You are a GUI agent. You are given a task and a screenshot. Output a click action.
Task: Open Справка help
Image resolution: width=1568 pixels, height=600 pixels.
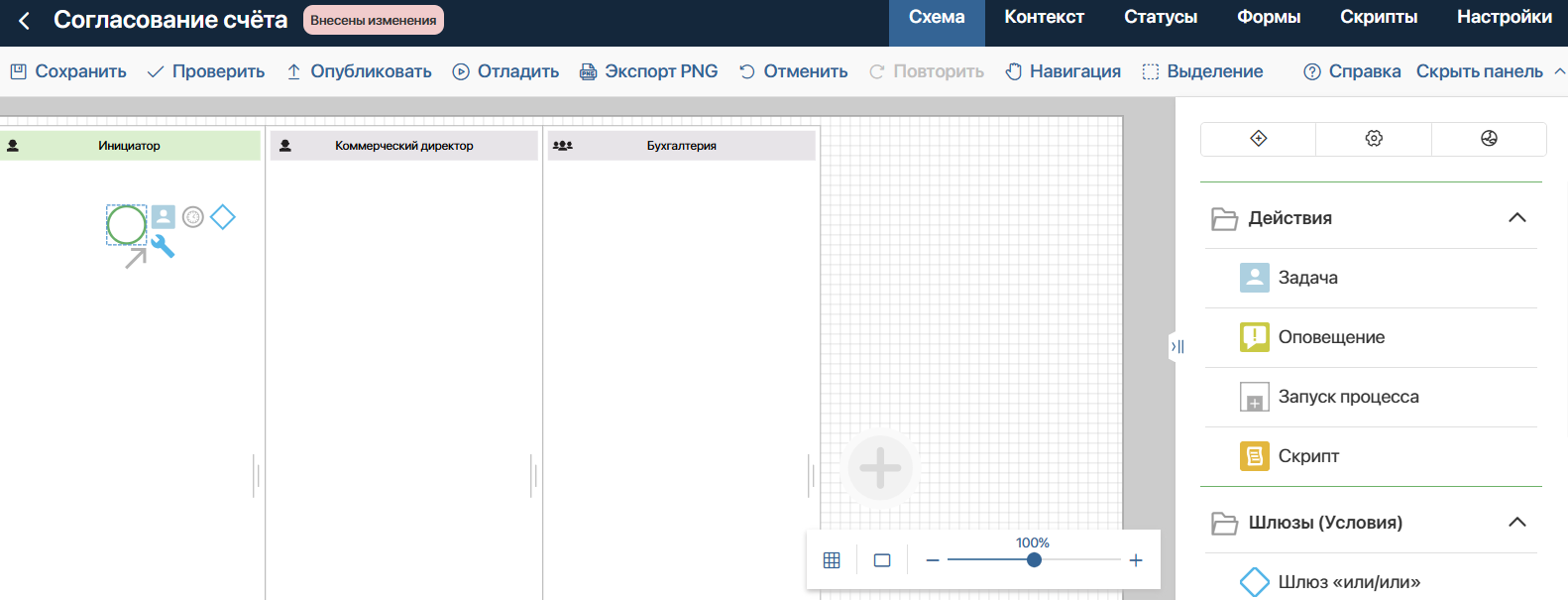click(1352, 71)
